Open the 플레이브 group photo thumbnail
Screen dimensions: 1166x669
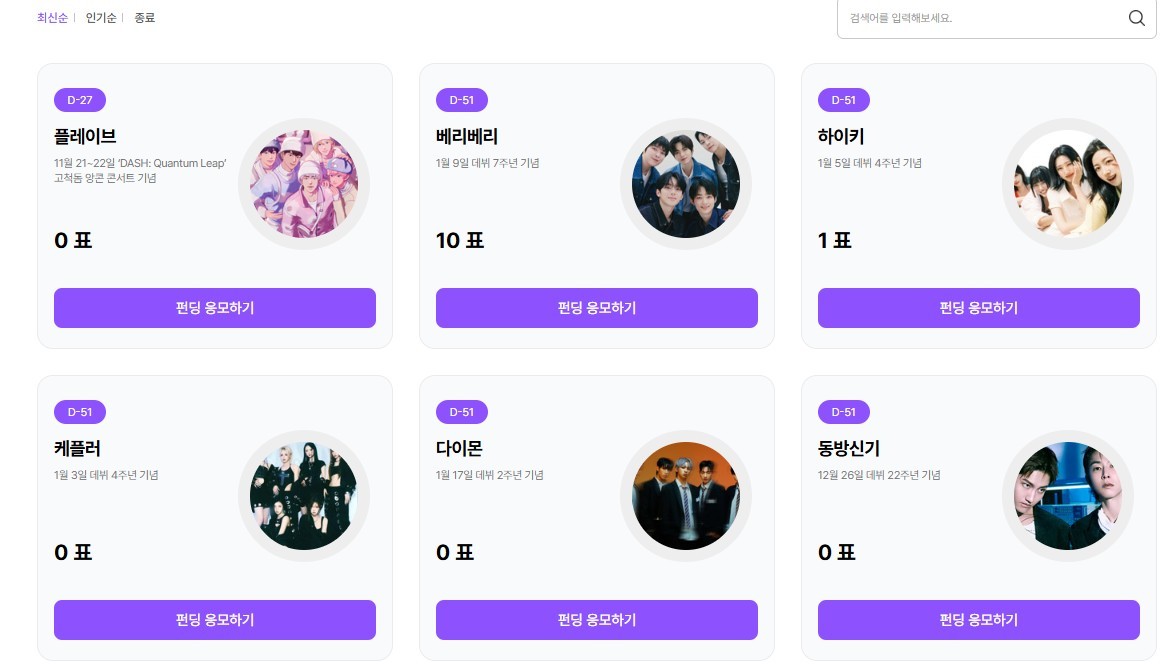[x=304, y=184]
